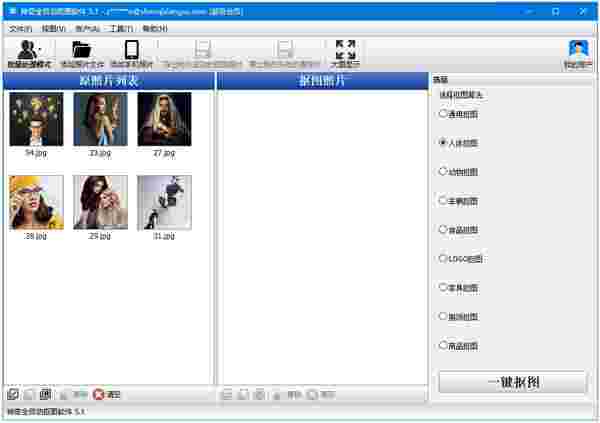
Task: Choose the fourth radio option, vehicle matting
Action: tap(443, 200)
